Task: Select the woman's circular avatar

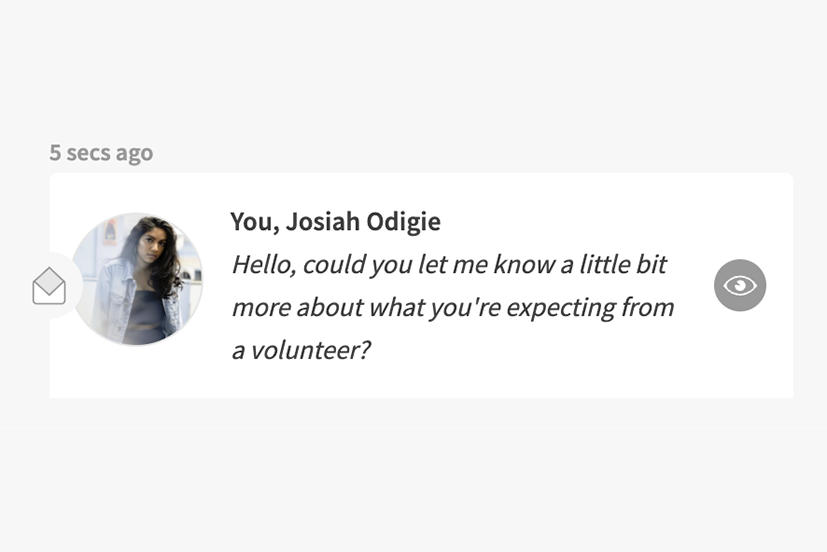Action: click(x=137, y=279)
